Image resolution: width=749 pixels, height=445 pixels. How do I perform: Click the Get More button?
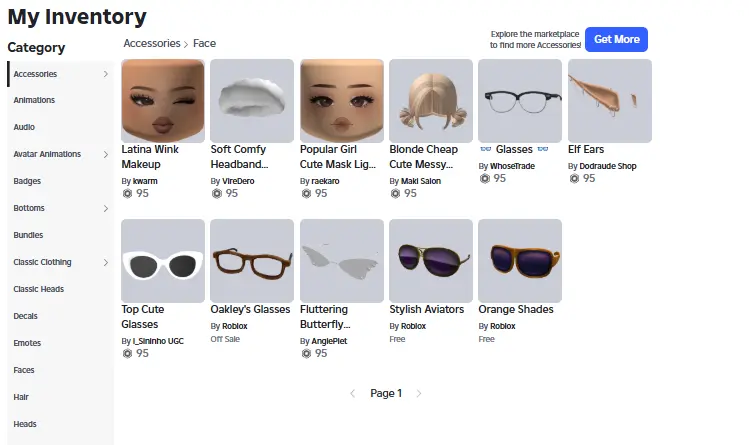click(616, 39)
